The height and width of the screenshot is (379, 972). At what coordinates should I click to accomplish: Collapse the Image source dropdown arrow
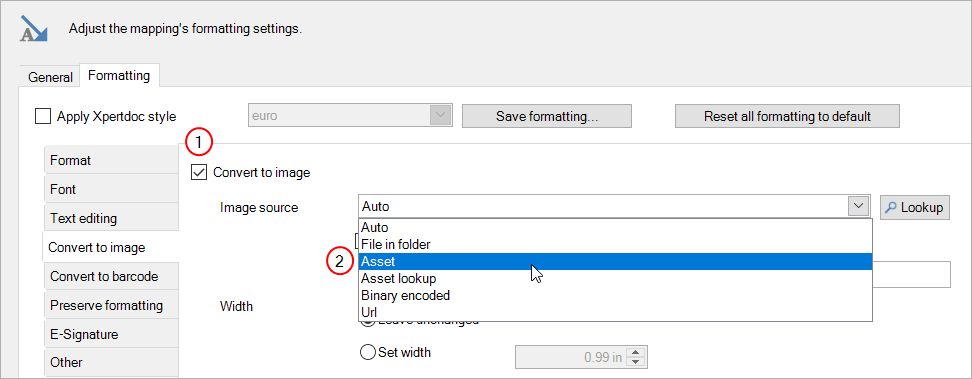[x=859, y=207]
